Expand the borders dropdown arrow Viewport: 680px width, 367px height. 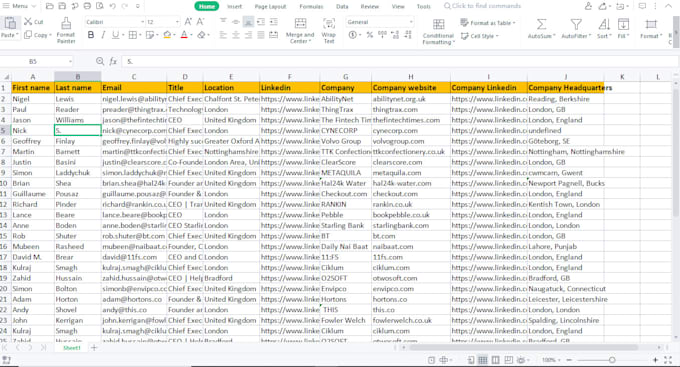click(x=141, y=35)
